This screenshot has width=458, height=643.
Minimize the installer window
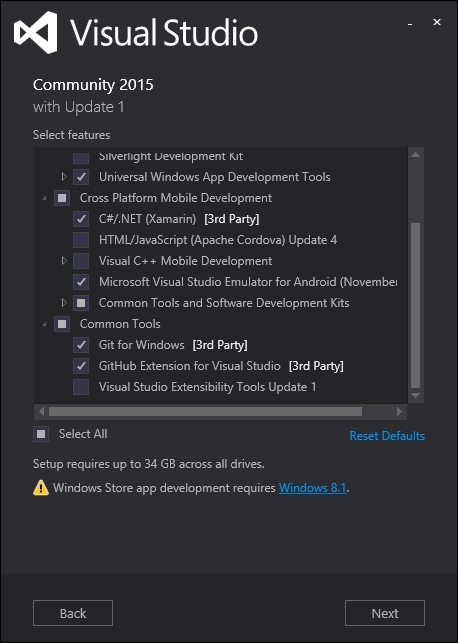click(x=410, y=24)
